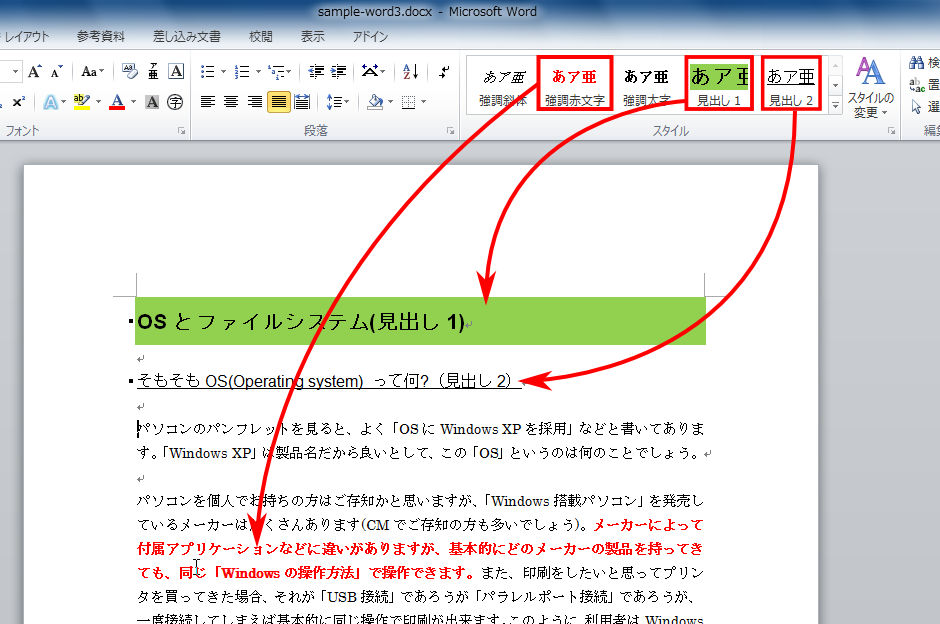This screenshot has height=624, width=940.
Task: Expand the highlight color dropdown arrow
Action: pos(98,102)
